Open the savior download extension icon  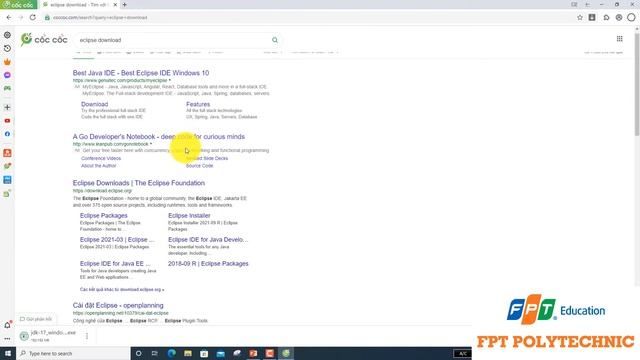592,18
